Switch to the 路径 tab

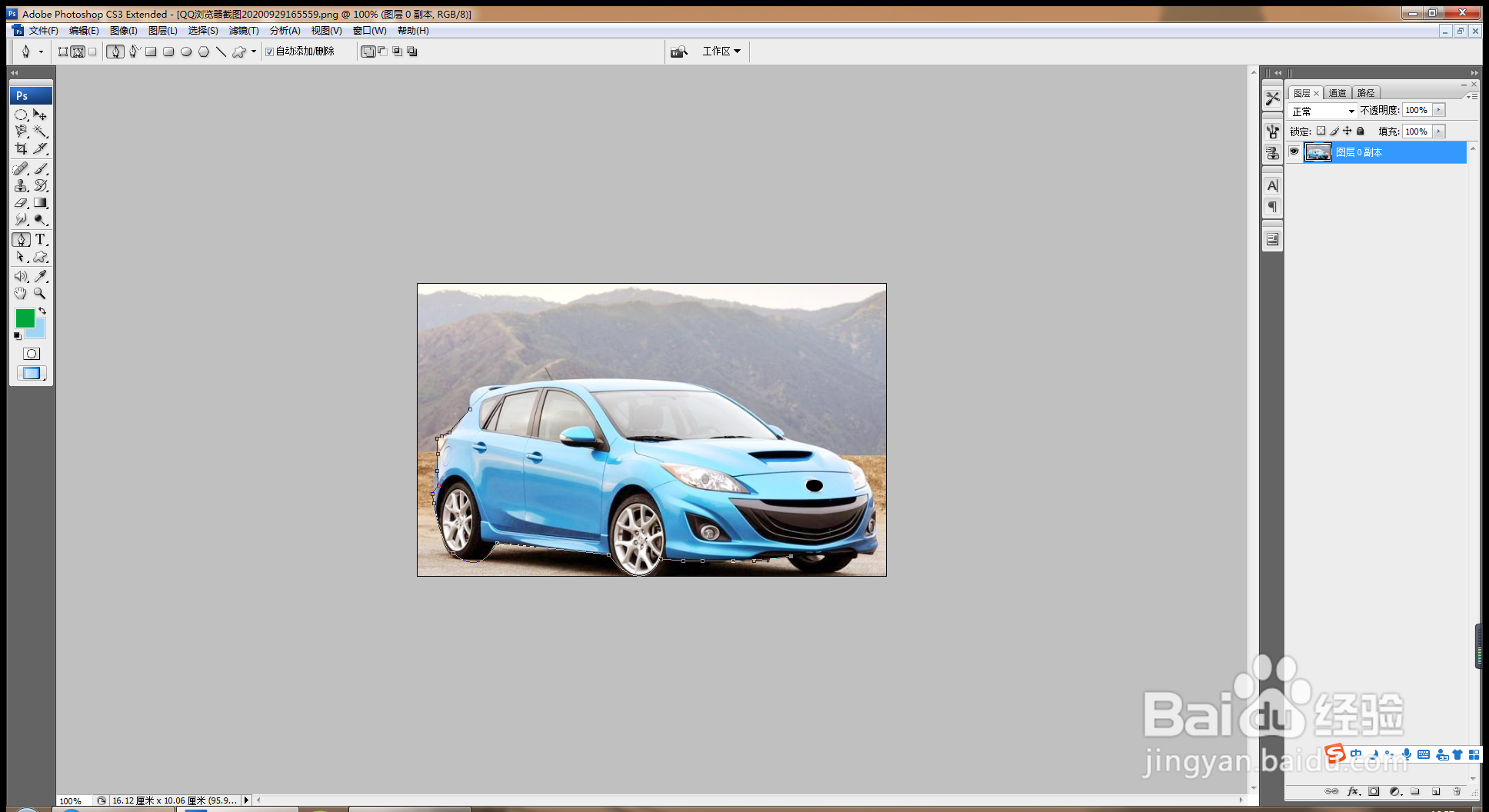(x=1366, y=93)
